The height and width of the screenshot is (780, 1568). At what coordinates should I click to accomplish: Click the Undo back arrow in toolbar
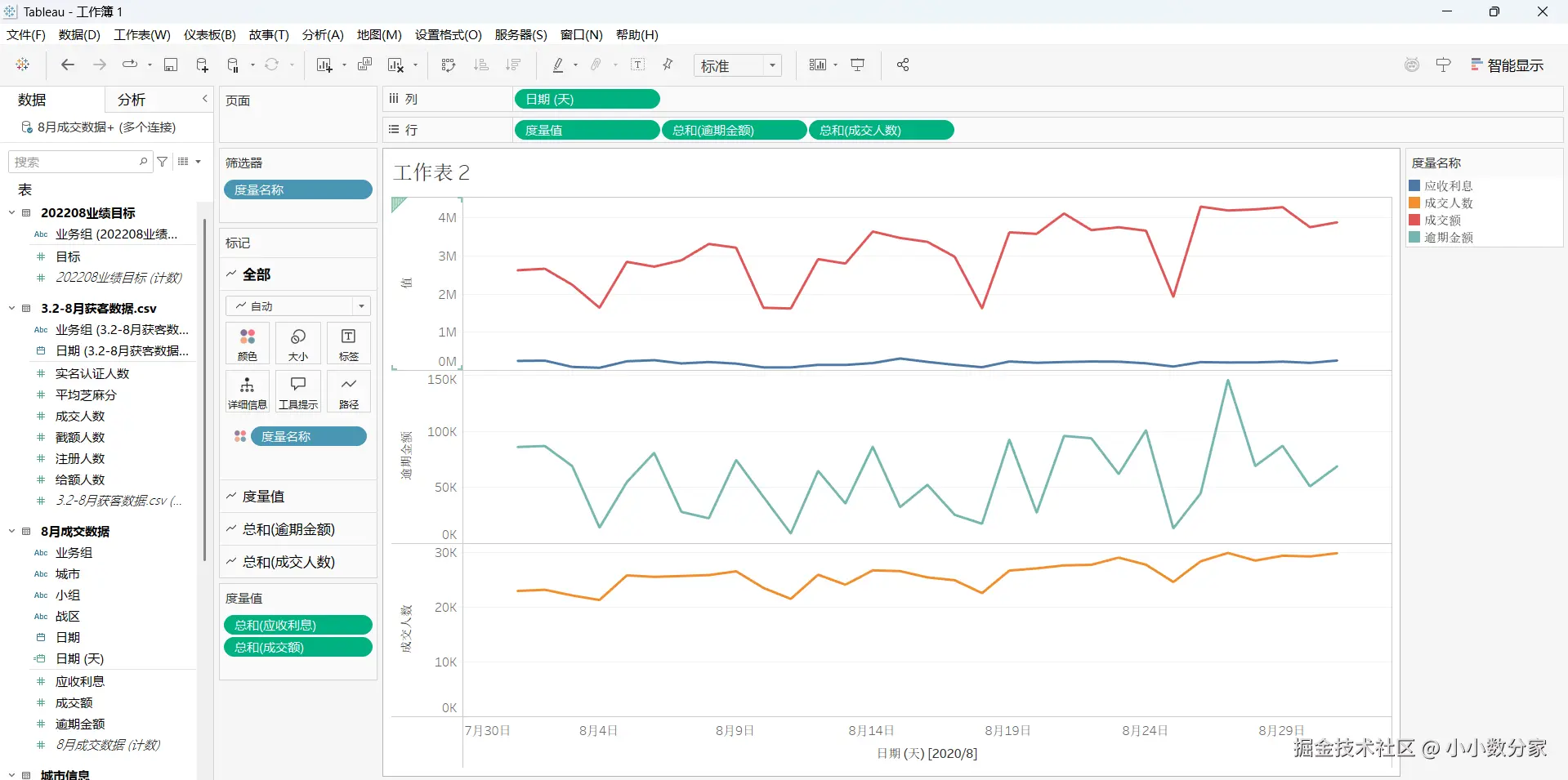coord(68,65)
